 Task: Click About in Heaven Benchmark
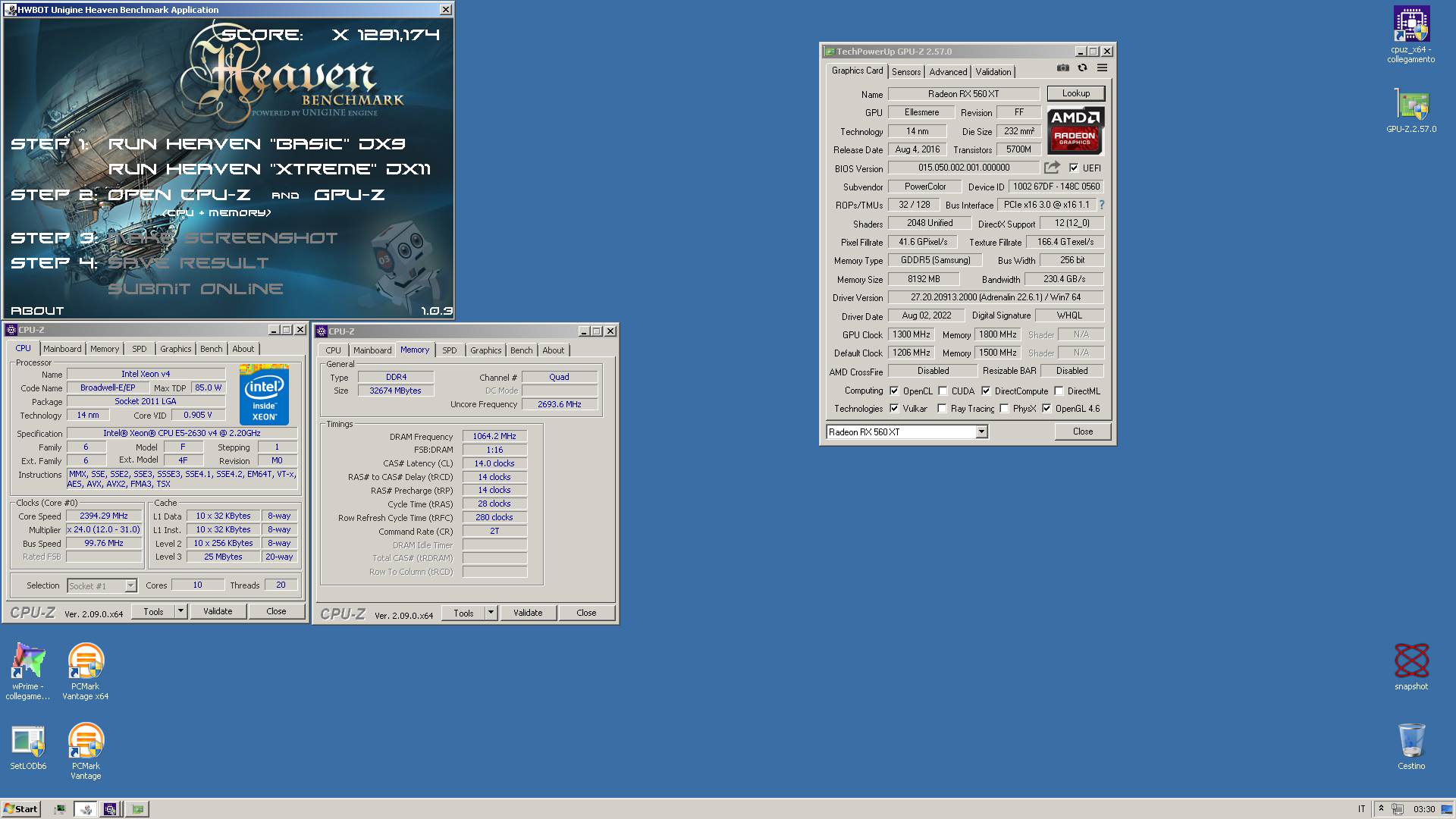coord(37,311)
